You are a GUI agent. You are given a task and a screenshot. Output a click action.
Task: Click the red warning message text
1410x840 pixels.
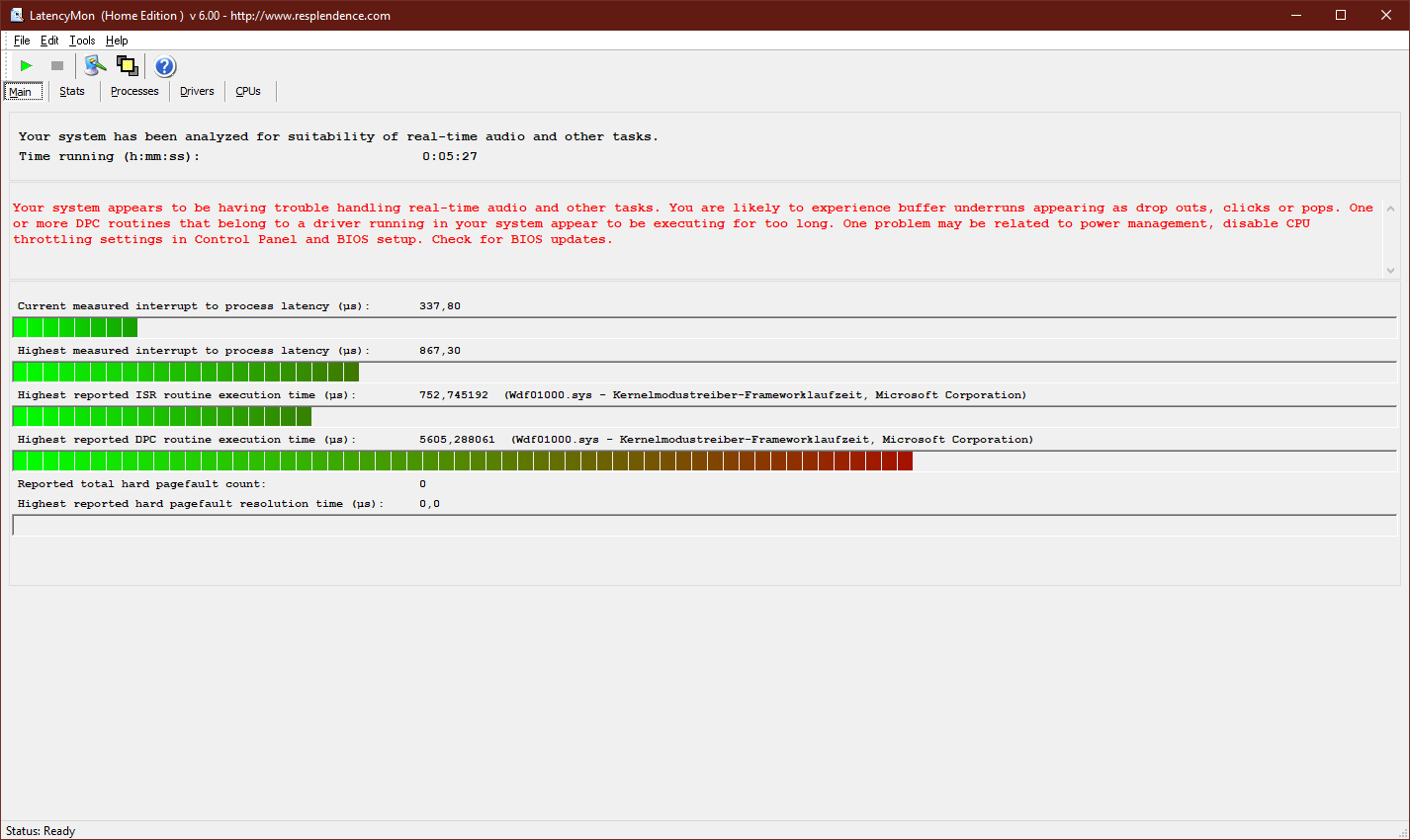click(x=692, y=223)
